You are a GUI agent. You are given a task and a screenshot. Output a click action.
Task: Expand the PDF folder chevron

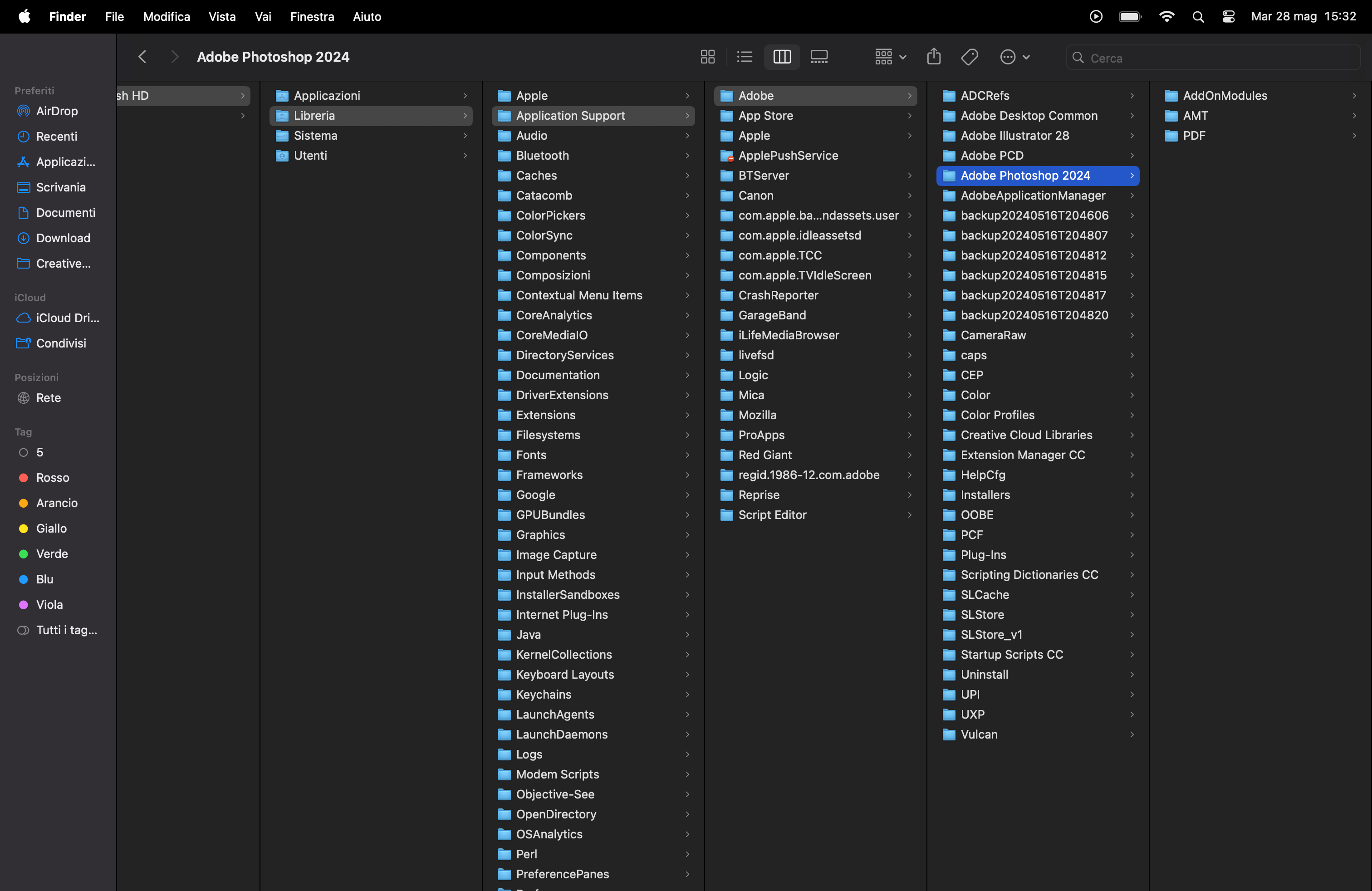coord(1353,136)
